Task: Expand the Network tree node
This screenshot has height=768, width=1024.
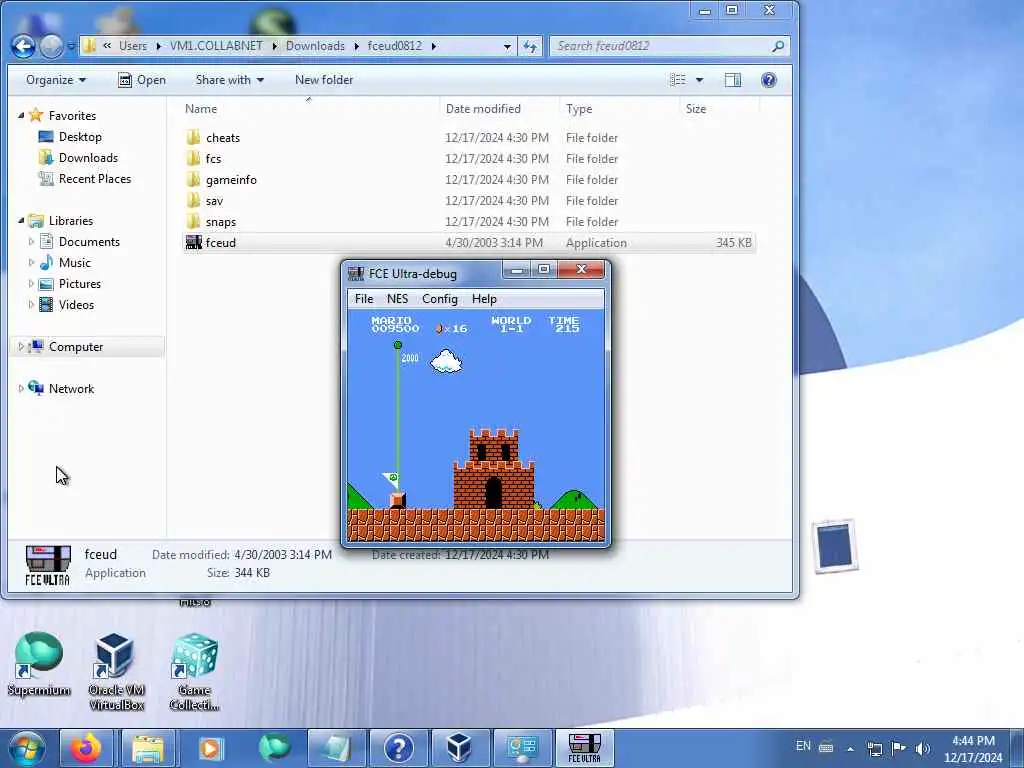Action: point(21,389)
